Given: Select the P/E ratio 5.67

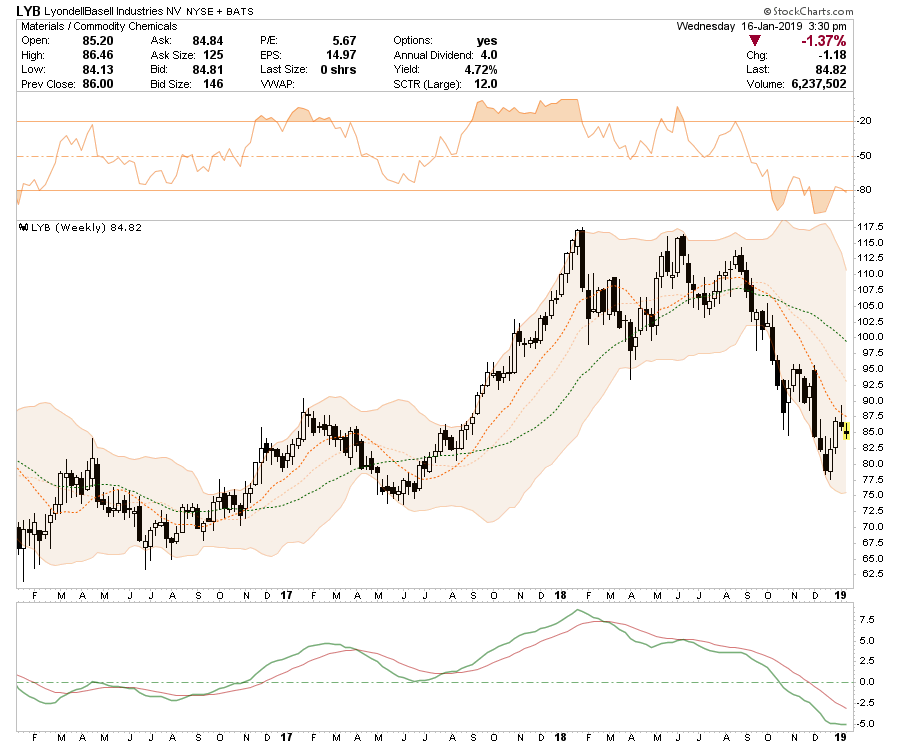Looking at the screenshot, I should click(344, 41).
